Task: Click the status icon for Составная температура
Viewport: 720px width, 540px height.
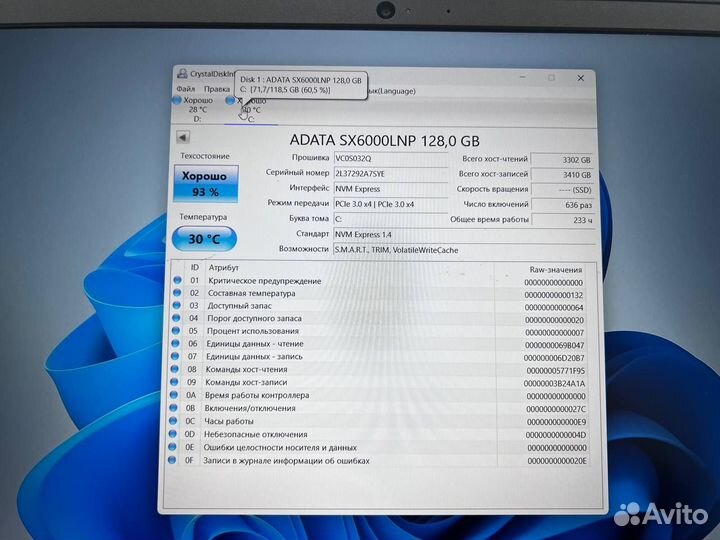Action: click(x=177, y=292)
